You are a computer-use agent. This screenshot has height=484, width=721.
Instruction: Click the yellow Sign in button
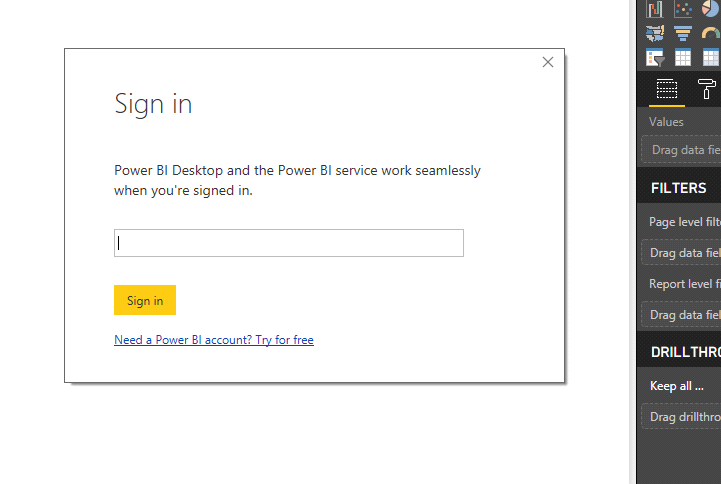[145, 300]
